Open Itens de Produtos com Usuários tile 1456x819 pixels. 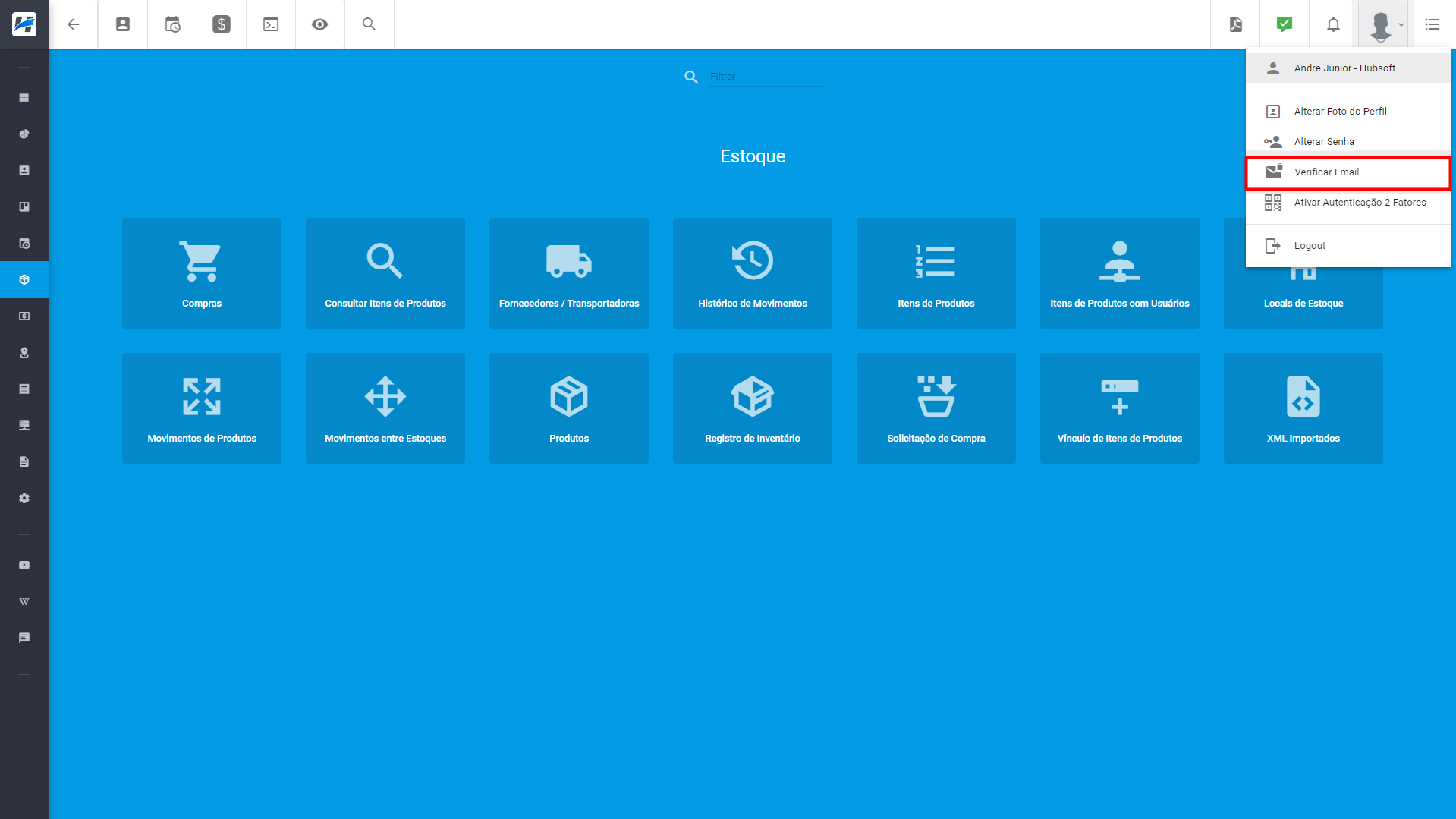click(1120, 273)
